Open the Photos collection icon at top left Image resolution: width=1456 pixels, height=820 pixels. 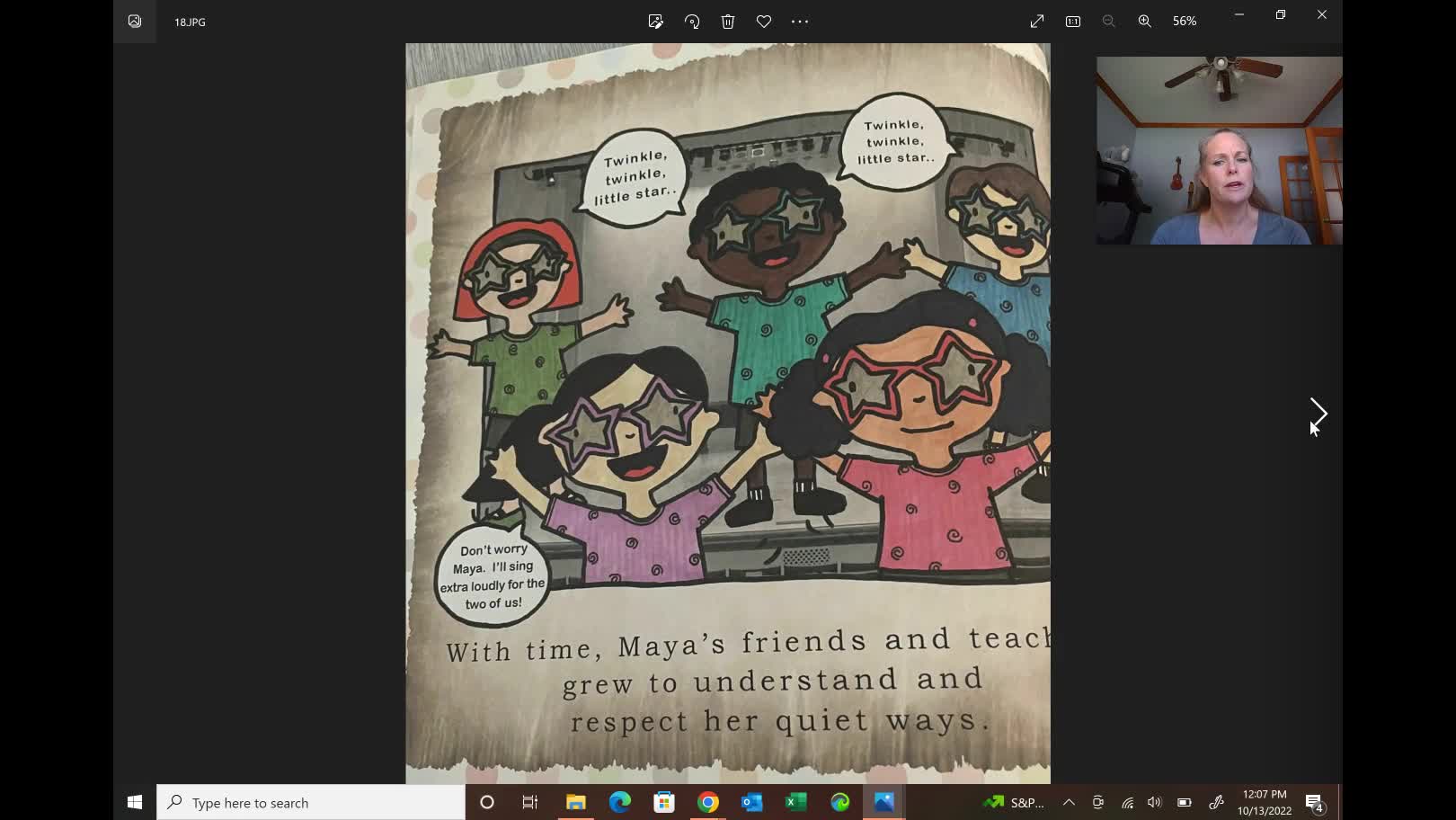[135, 22]
